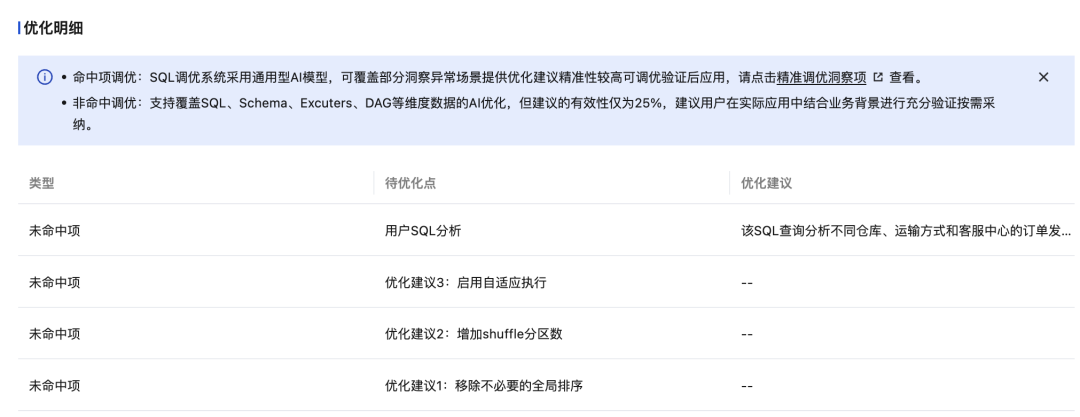Click the info icon in the notice banner
The width and height of the screenshot is (1080, 417).
click(x=44, y=77)
